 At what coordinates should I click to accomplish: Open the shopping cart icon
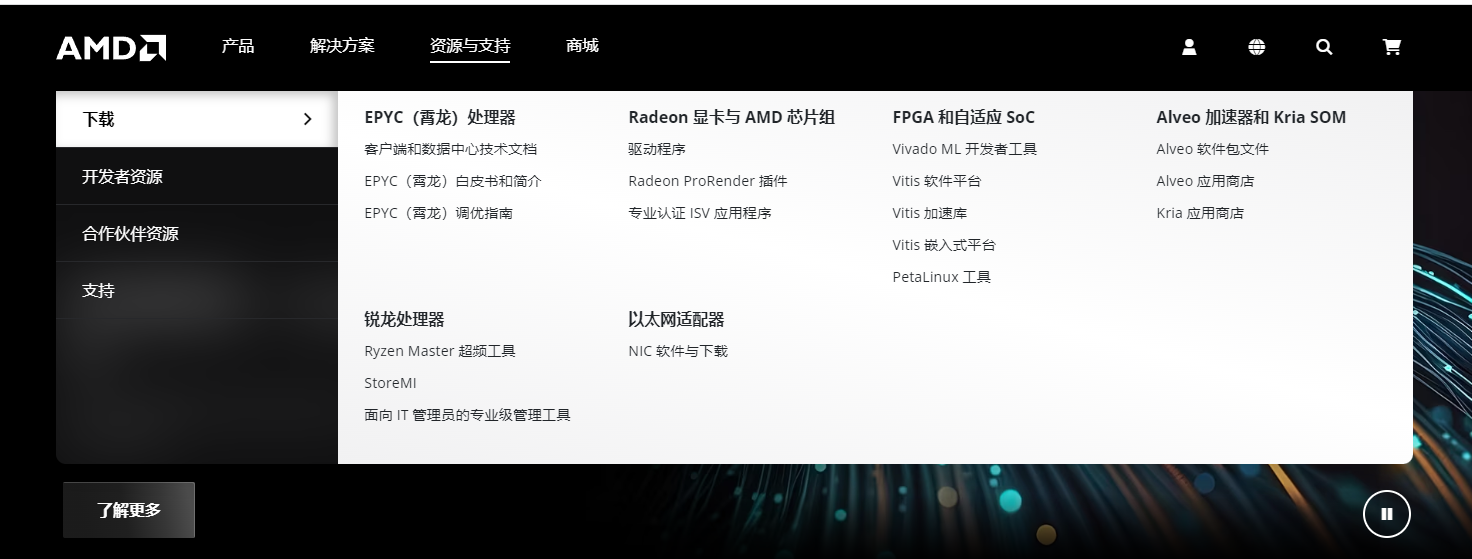pos(1391,47)
